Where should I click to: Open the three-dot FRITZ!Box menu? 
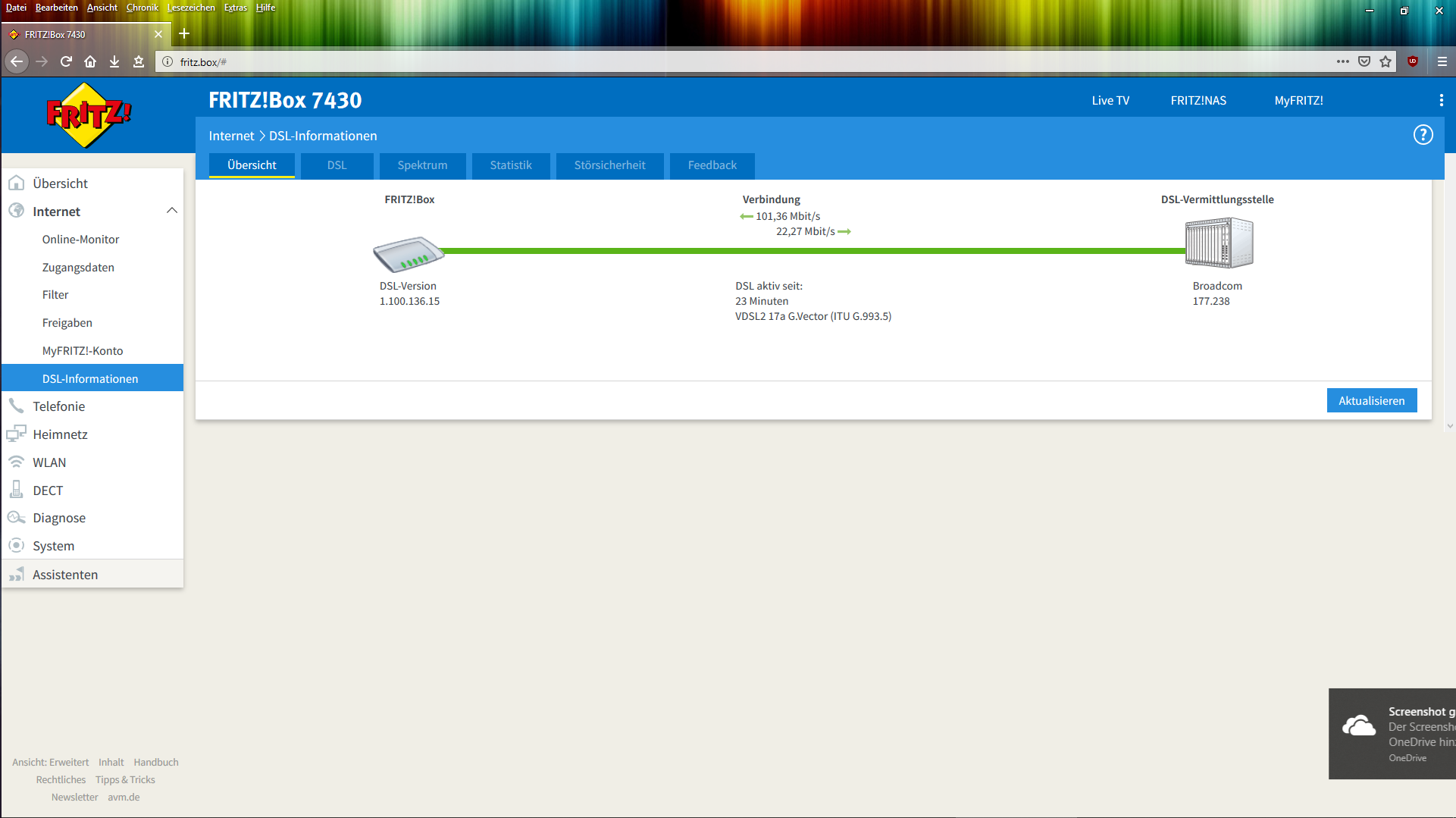pyautogui.click(x=1441, y=100)
